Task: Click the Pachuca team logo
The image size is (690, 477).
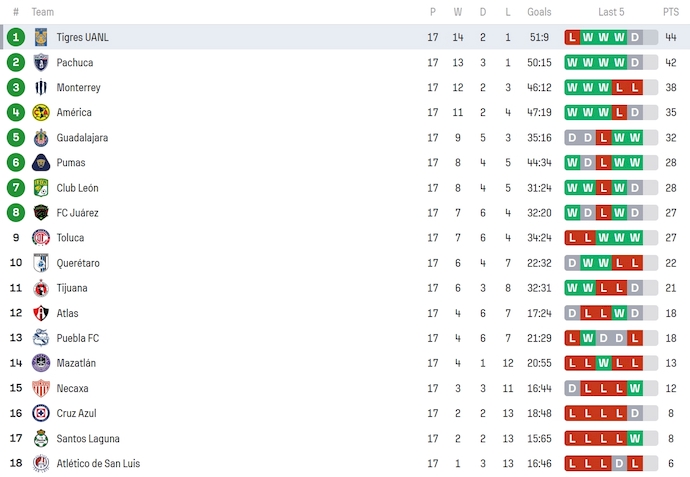Action: click(41, 62)
